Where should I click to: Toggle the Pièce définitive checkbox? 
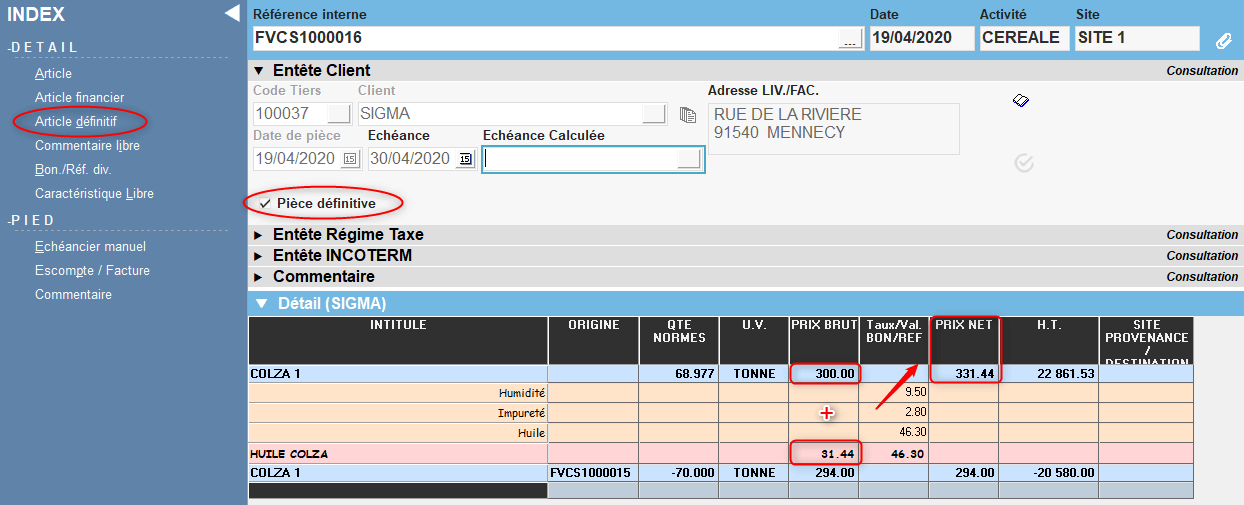pyautogui.click(x=264, y=203)
